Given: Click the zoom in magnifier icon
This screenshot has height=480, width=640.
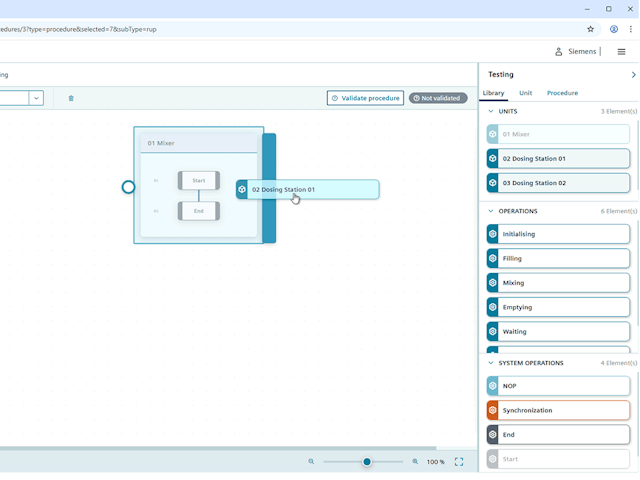Looking at the screenshot, I should [x=415, y=462].
